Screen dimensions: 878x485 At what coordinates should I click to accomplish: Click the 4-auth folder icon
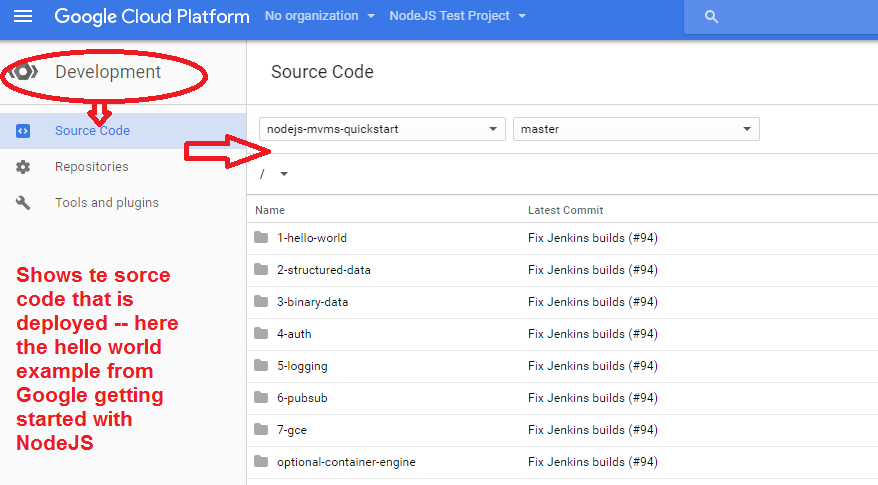point(262,334)
